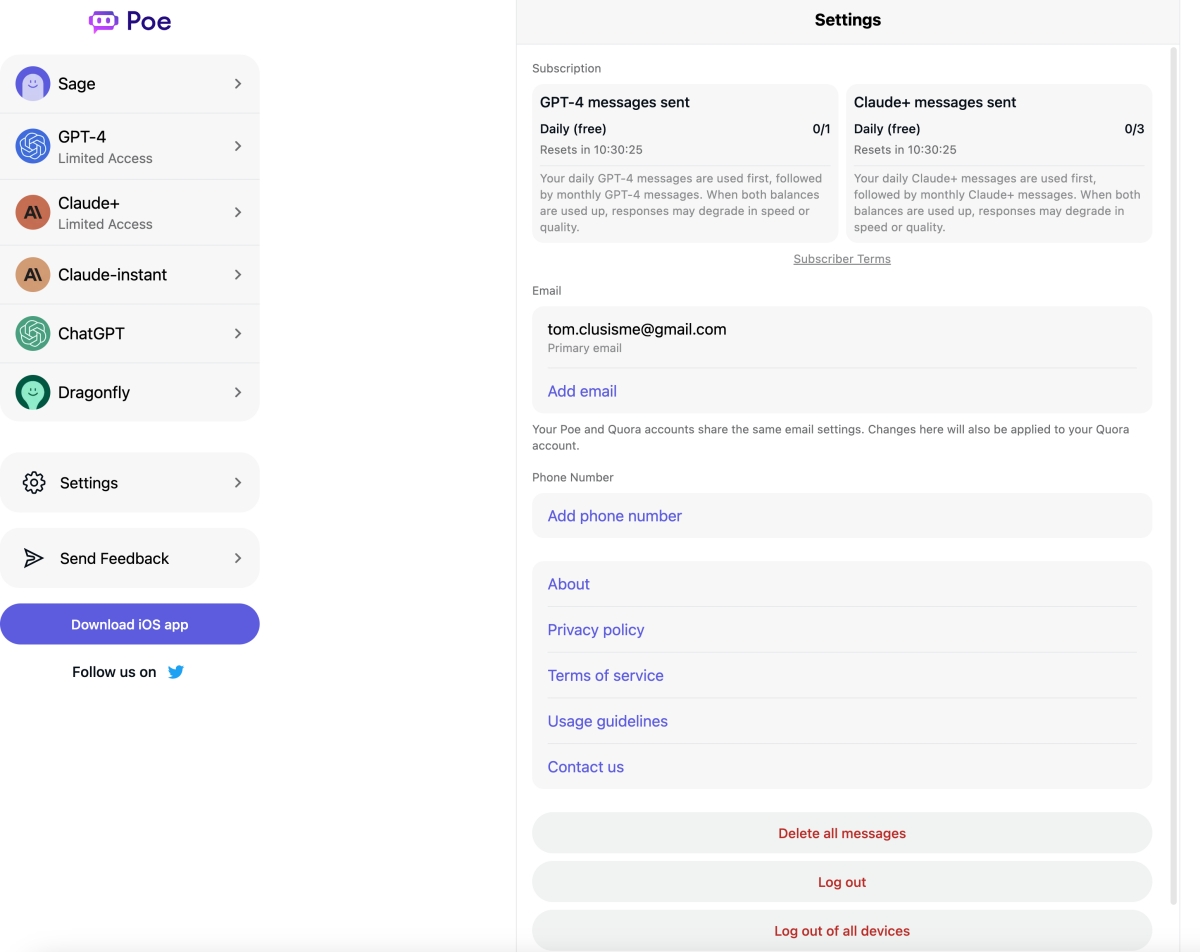The width and height of the screenshot is (1200, 952).
Task: Open the Subscriber Terms link
Action: tap(842, 259)
